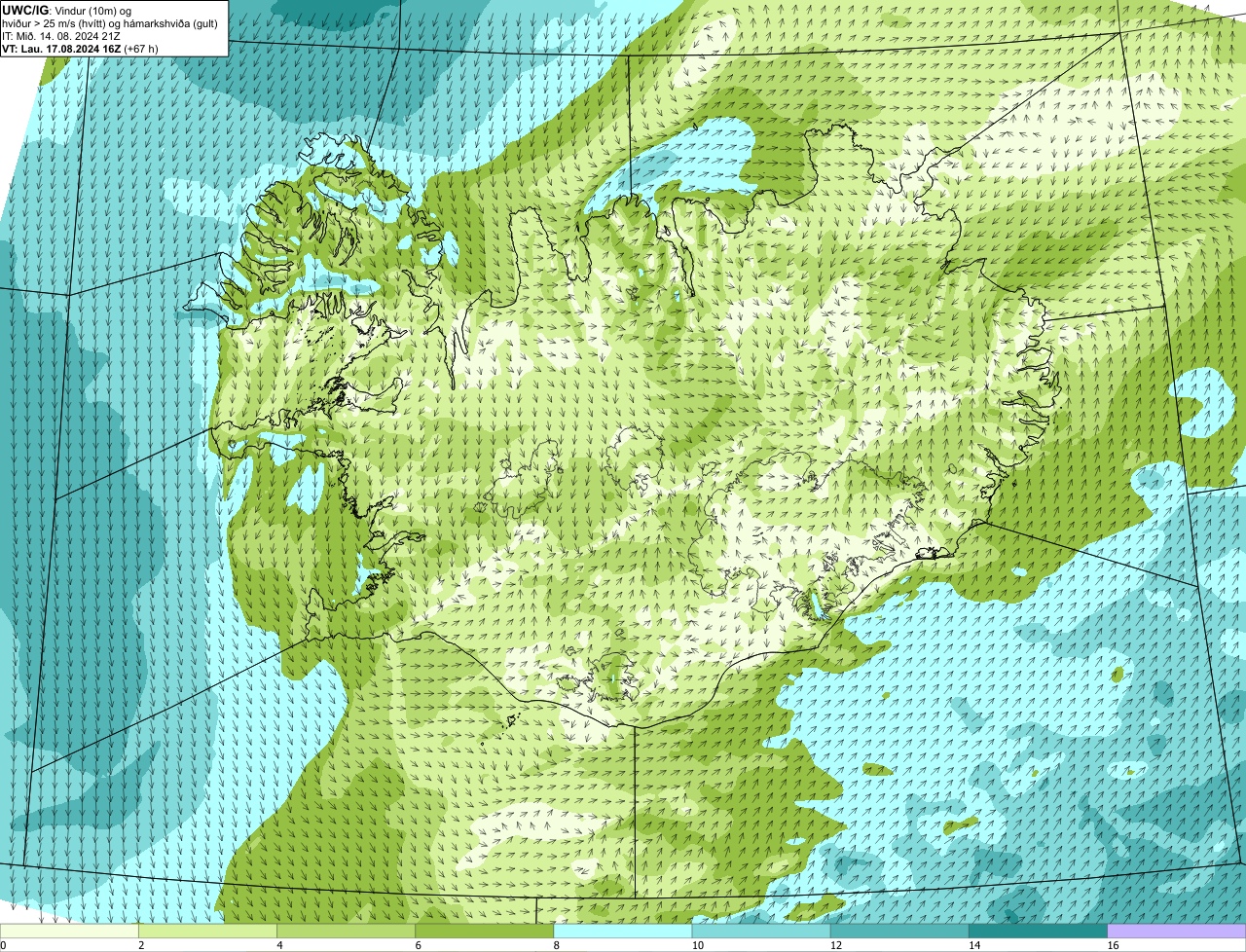Image resolution: width=1246 pixels, height=952 pixels.
Task: Click the legend scale label '14'
Action: 974,945
